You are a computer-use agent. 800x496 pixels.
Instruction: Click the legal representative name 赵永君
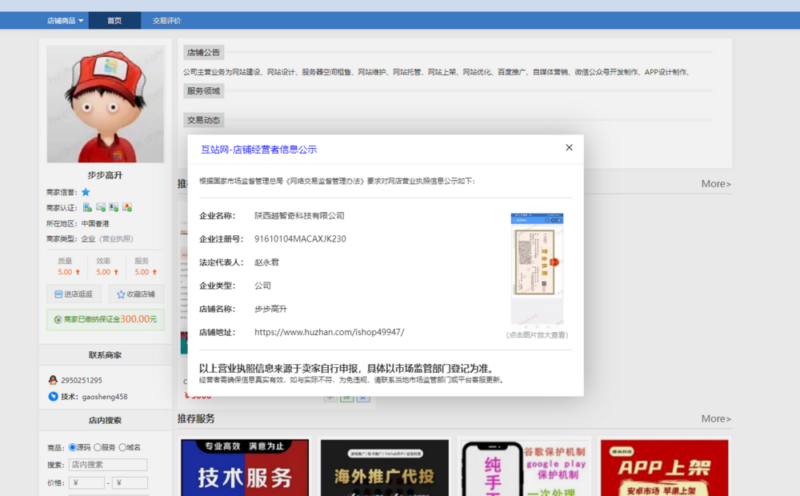[x=266, y=262]
